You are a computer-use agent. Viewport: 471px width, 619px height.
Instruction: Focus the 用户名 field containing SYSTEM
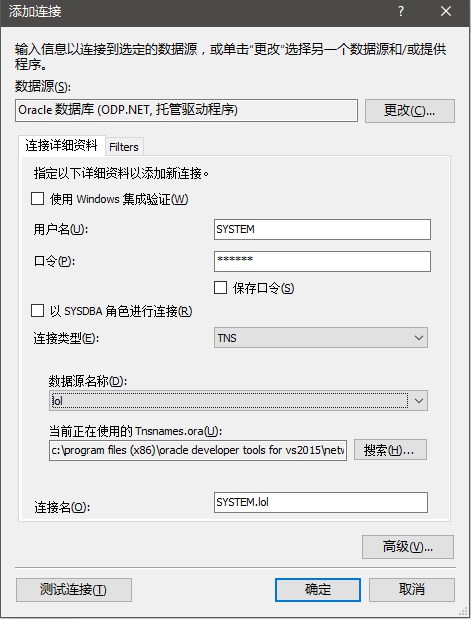(x=322, y=229)
